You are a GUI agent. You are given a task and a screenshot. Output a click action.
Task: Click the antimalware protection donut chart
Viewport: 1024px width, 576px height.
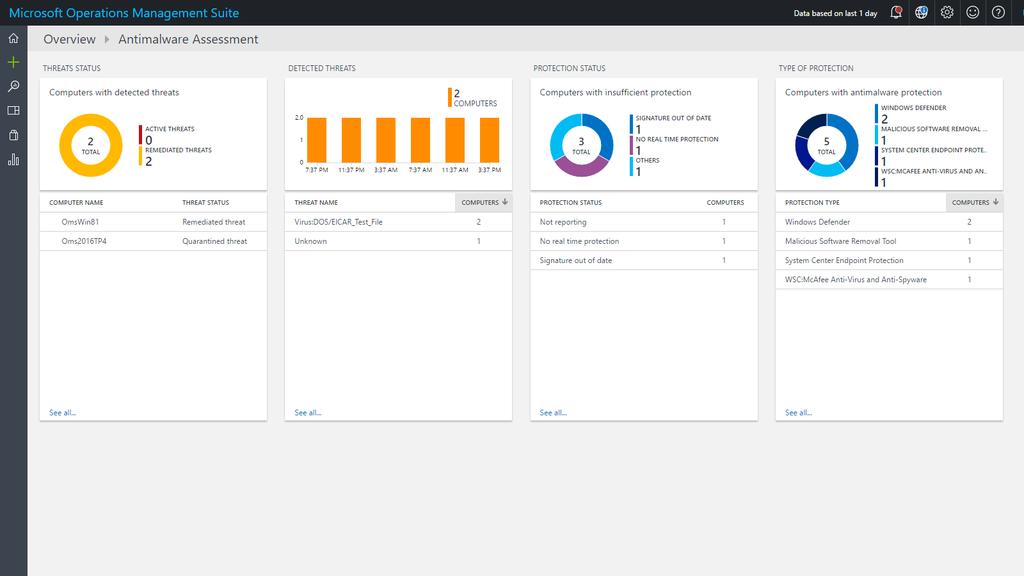(x=827, y=145)
